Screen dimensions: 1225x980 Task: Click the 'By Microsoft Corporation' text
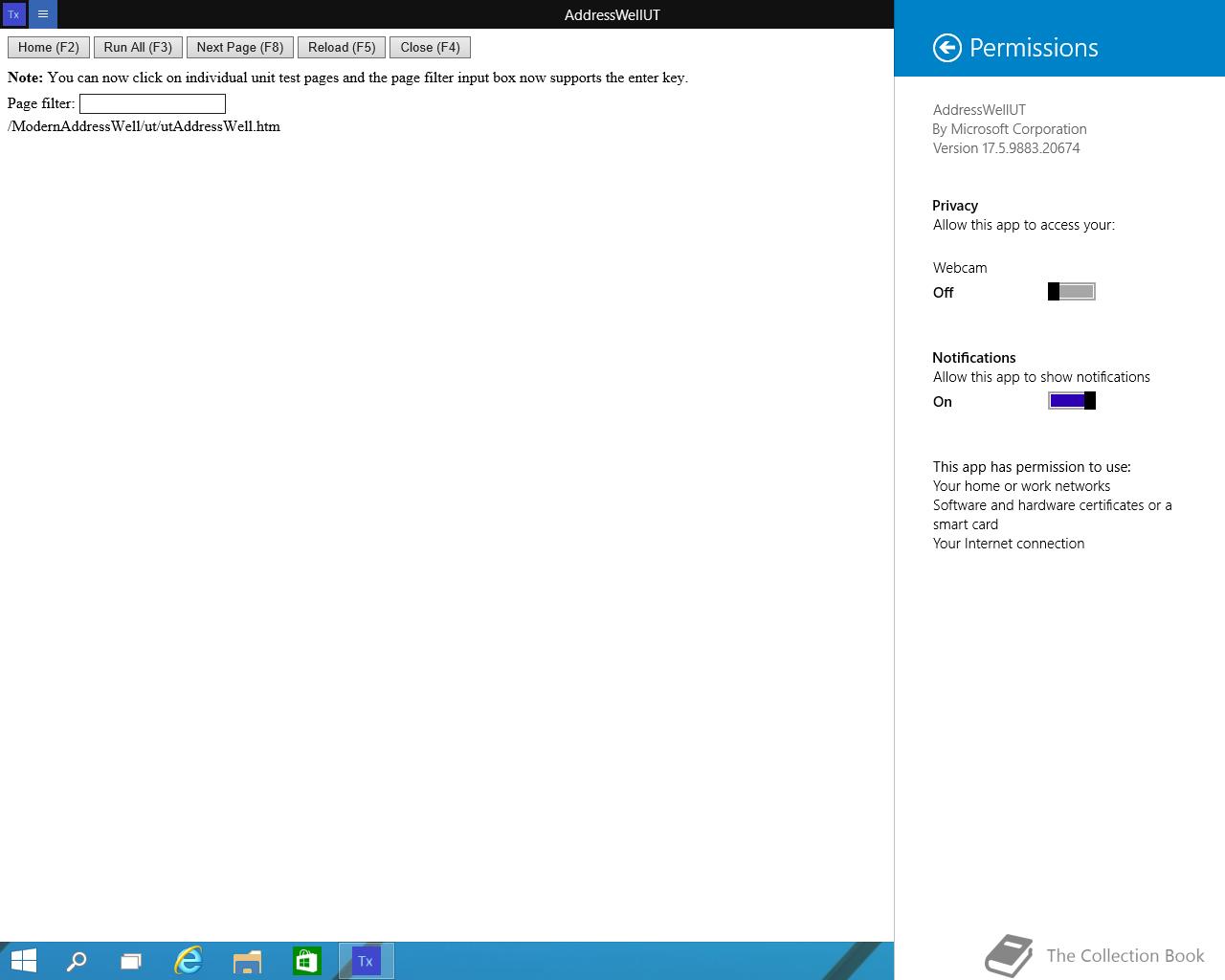pyautogui.click(x=1010, y=129)
